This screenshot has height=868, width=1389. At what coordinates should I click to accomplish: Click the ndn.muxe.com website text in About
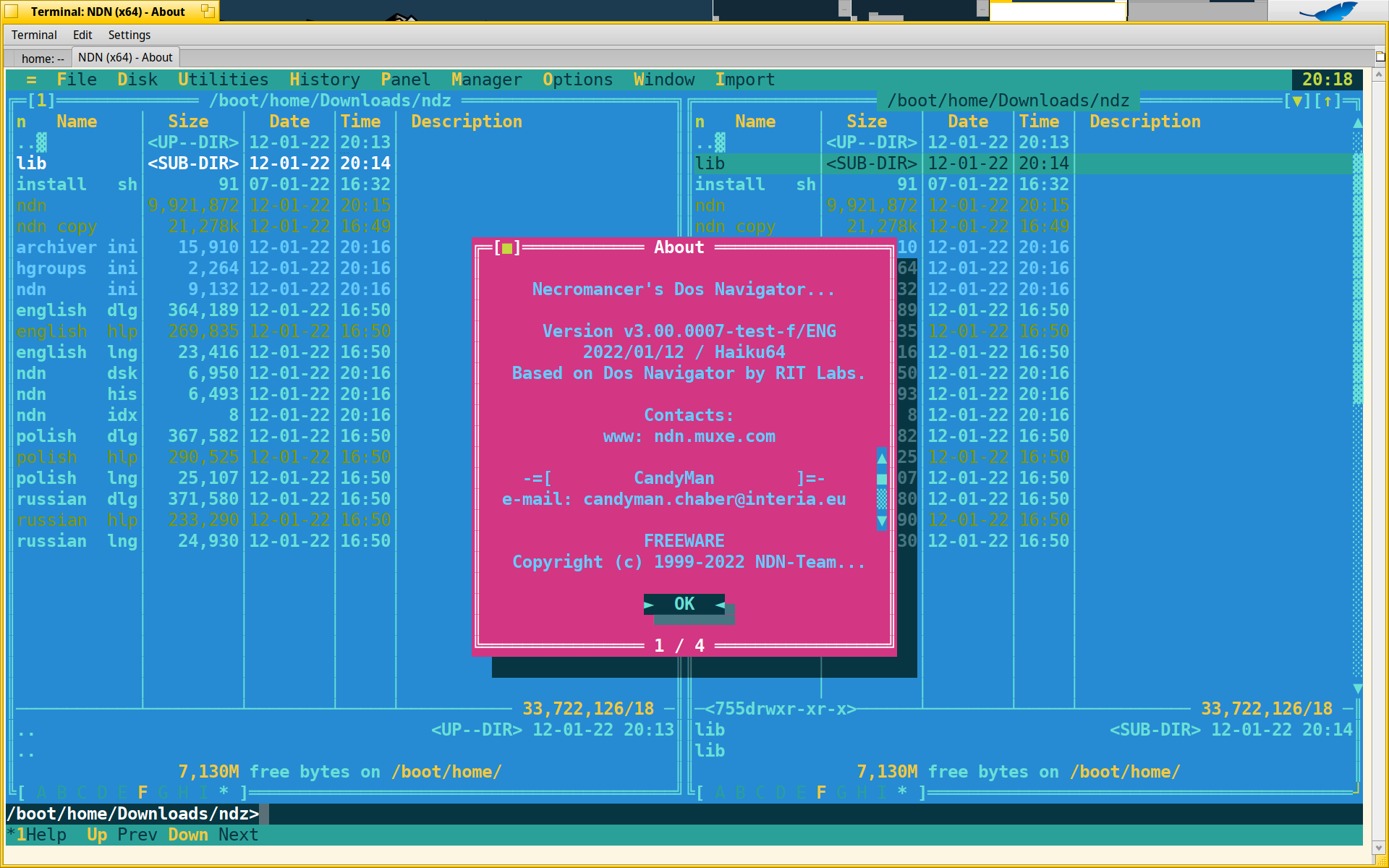[715, 436]
